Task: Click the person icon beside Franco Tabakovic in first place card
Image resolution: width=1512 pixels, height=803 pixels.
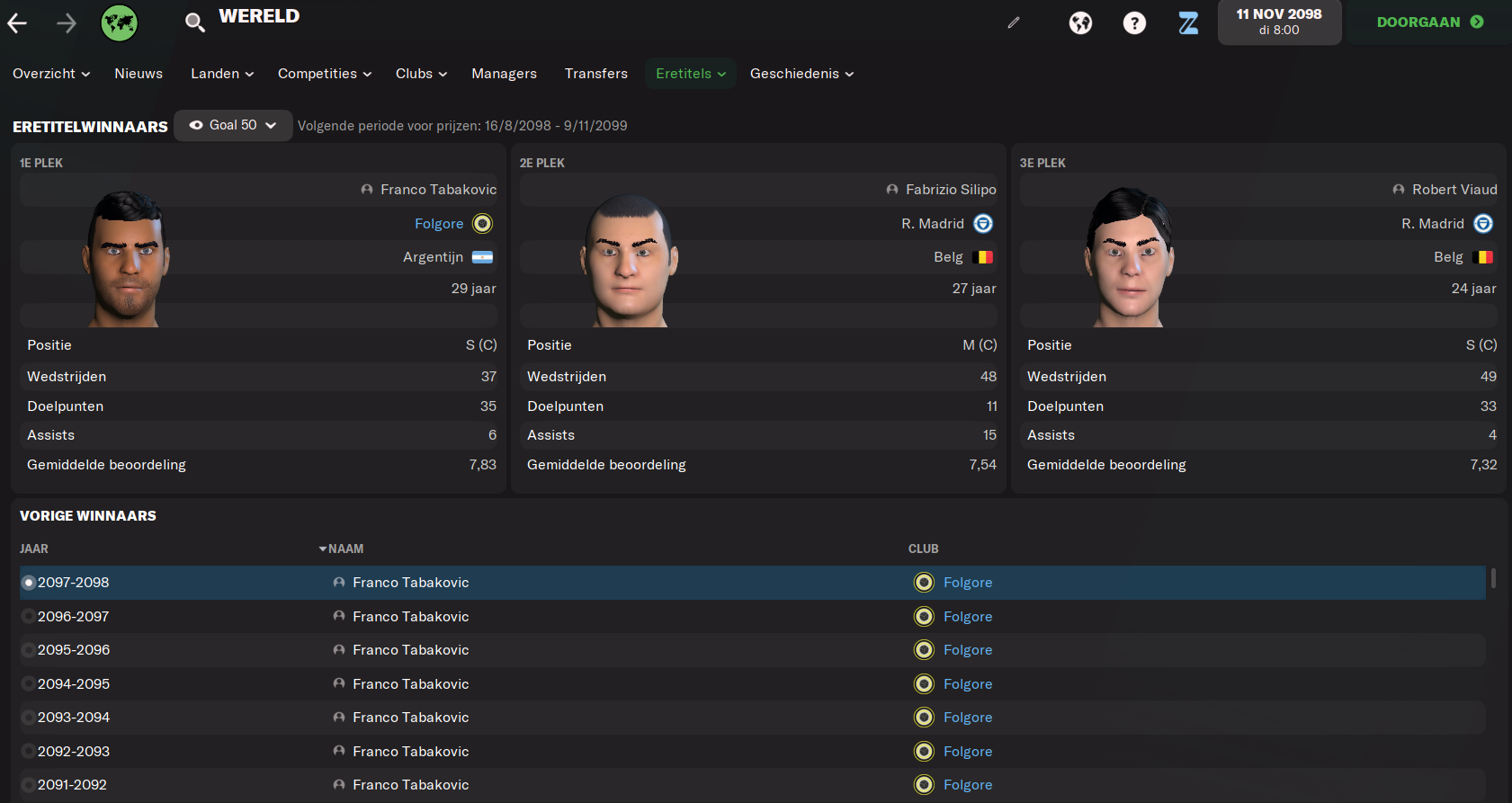Action: click(x=367, y=190)
